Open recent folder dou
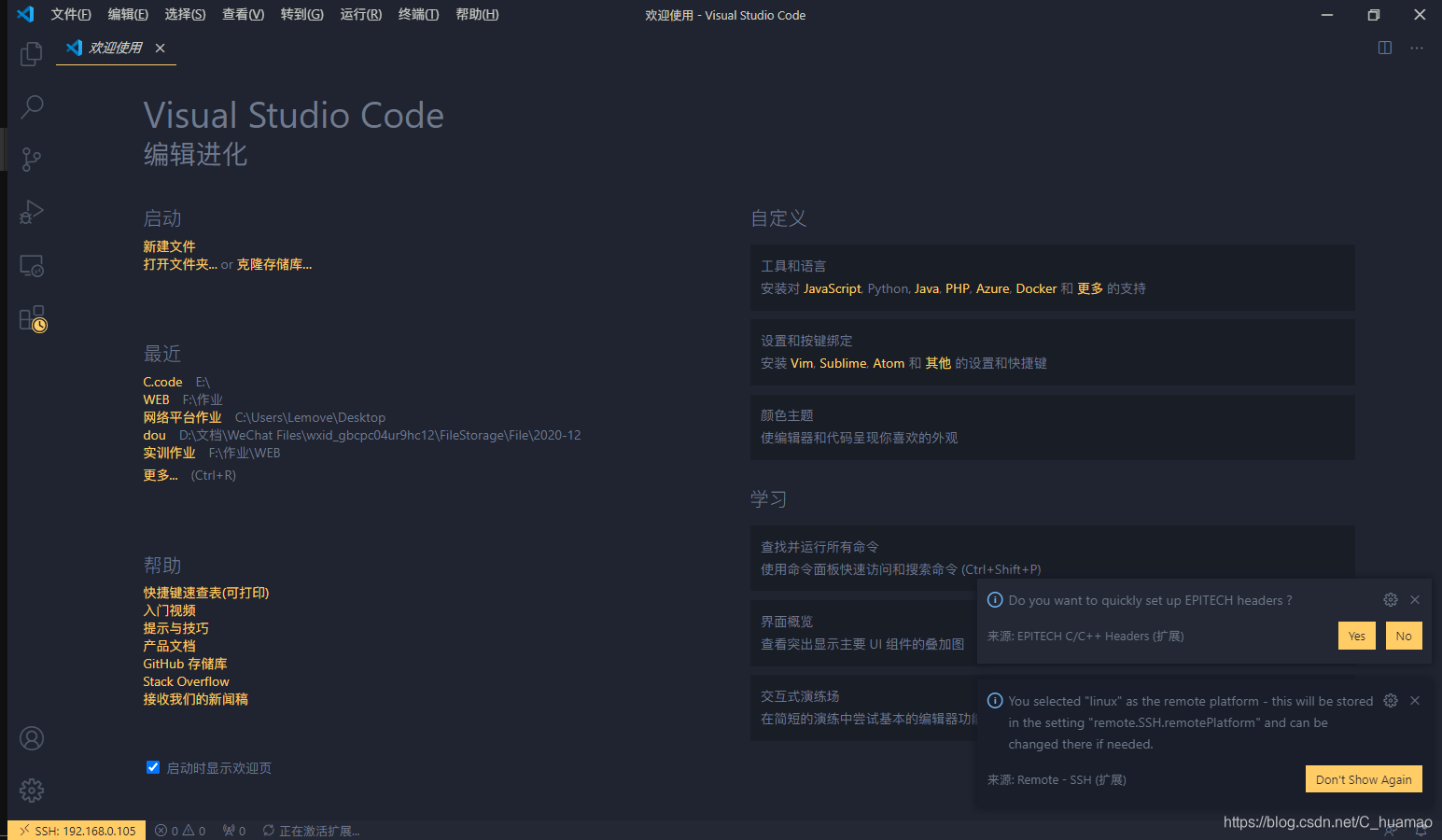 154,435
